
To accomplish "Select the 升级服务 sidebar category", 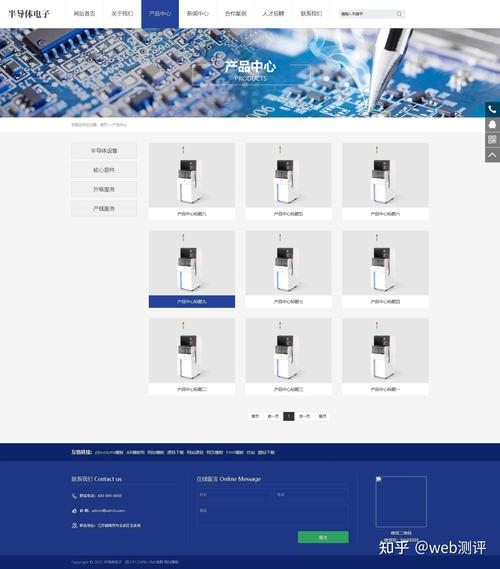I will click(104, 189).
